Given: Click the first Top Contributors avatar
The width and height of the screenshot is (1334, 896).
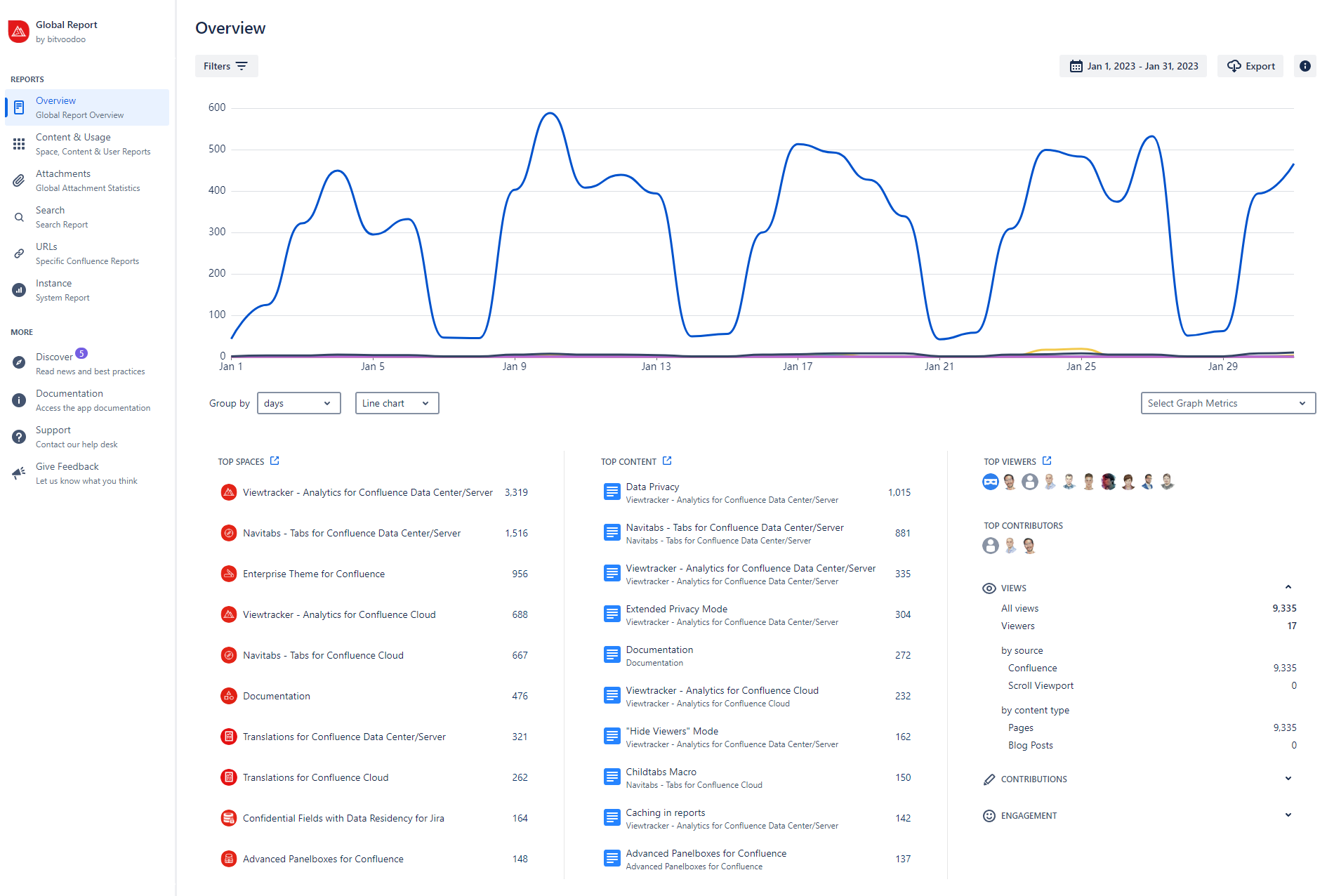Looking at the screenshot, I should (x=990, y=546).
